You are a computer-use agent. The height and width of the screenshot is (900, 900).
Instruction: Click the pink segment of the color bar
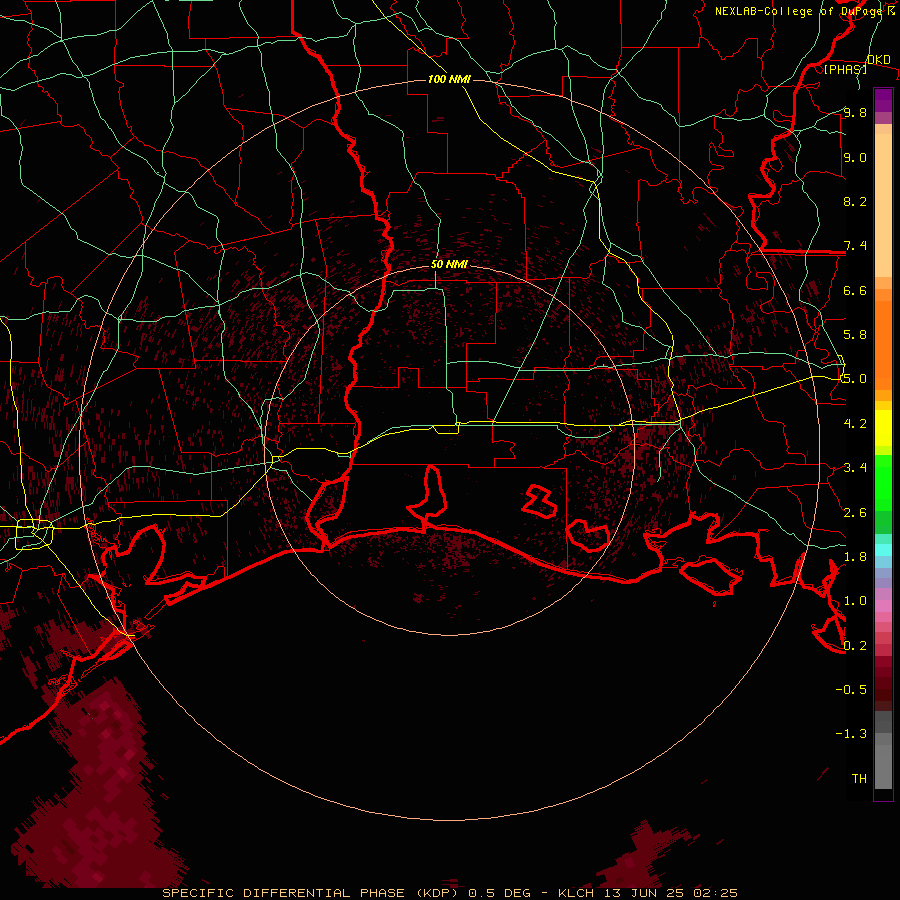pyautogui.click(x=883, y=606)
